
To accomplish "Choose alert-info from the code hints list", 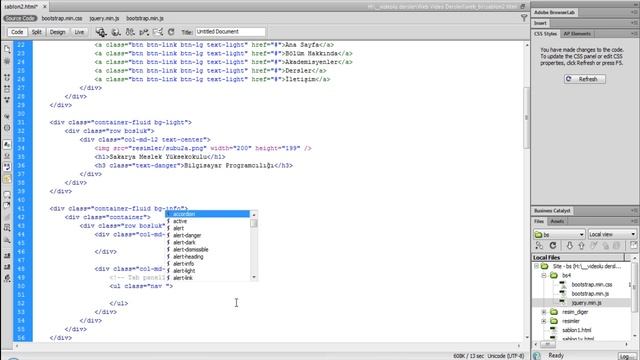I will [x=183, y=264].
